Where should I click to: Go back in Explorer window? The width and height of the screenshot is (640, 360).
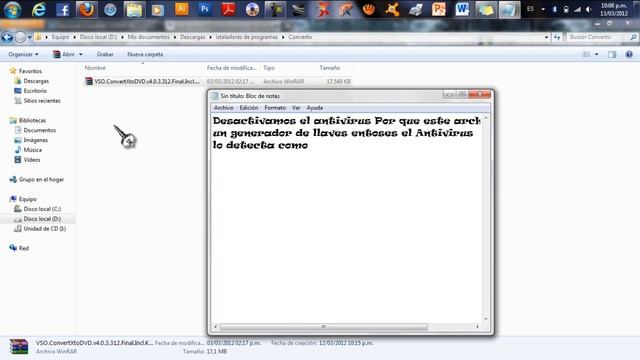[7, 38]
